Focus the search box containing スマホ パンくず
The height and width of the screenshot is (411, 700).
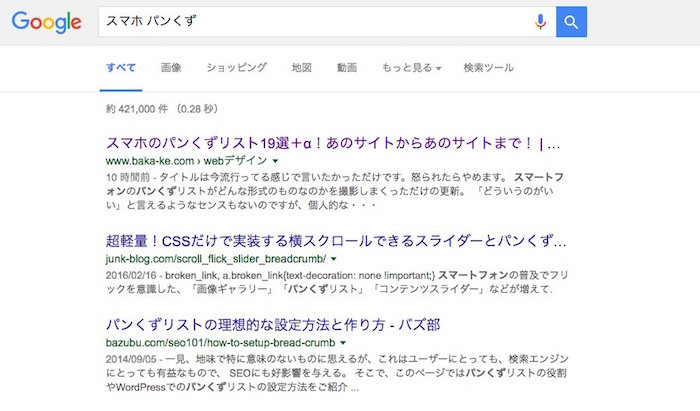pyautogui.click(x=310, y=22)
